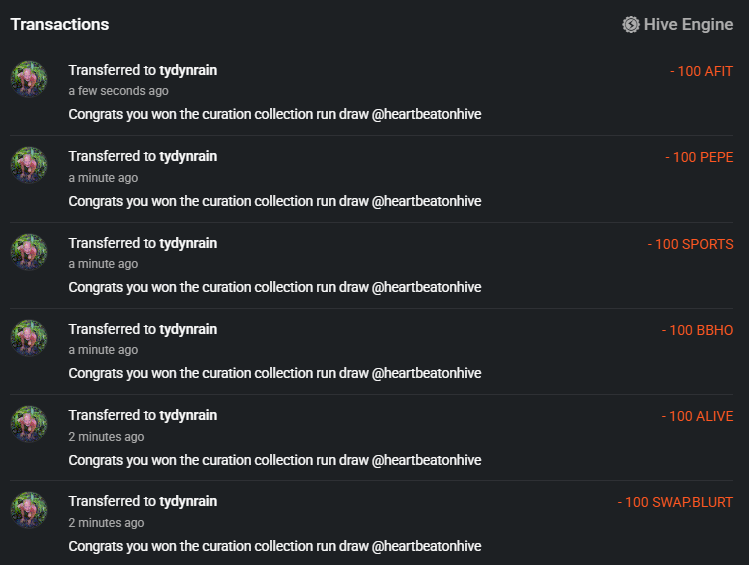Select the avatar in the SPORTS transaction
This screenshot has width=749, height=565.
29,252
